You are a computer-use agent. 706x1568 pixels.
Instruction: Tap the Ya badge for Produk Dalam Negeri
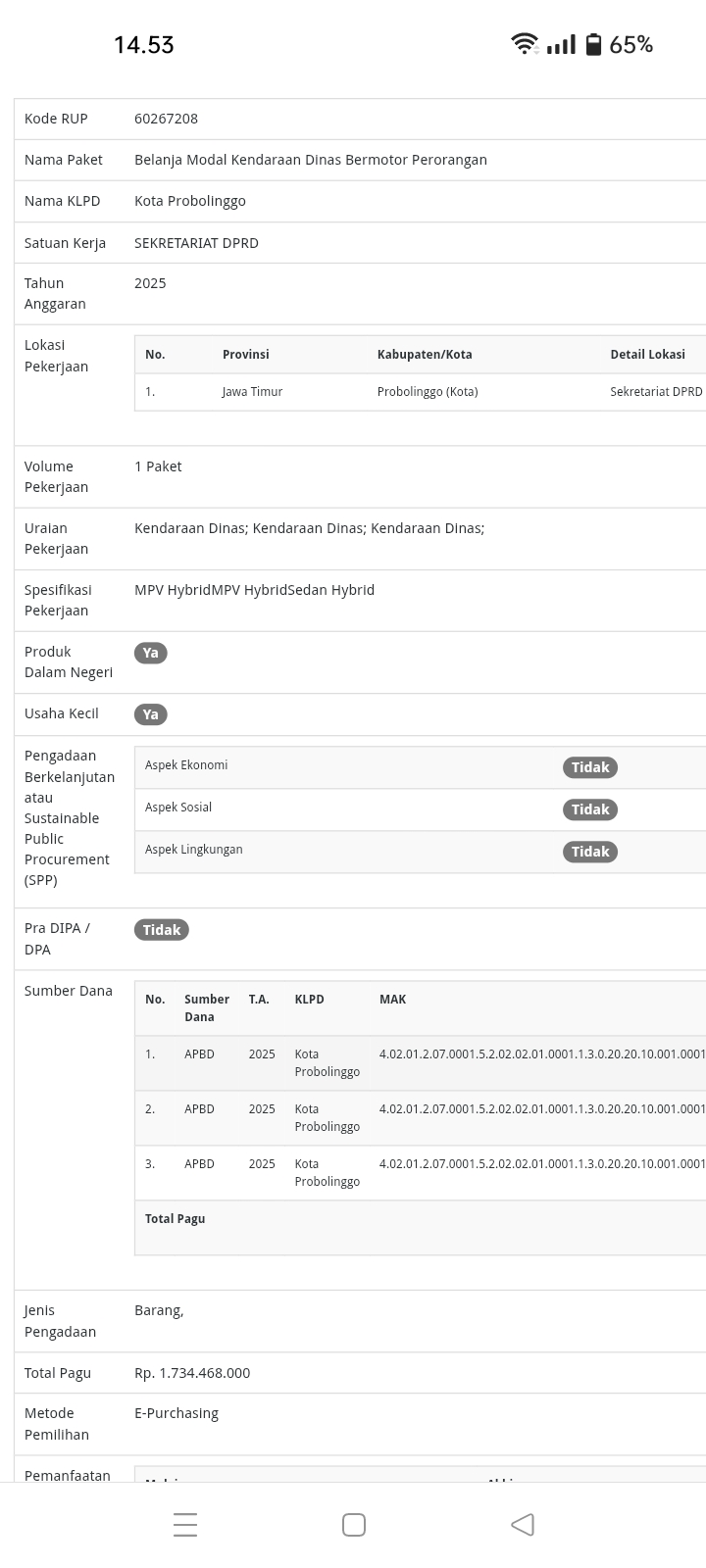(x=151, y=653)
